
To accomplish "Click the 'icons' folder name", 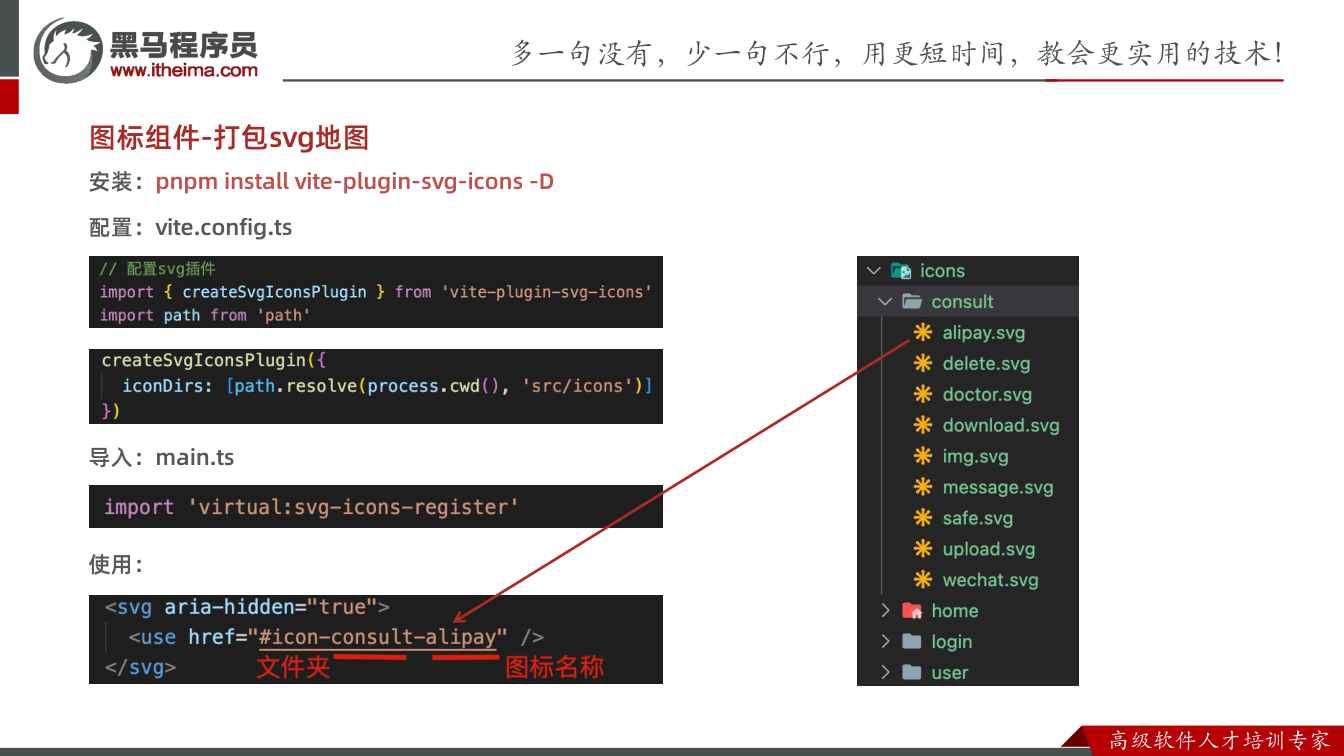I will [x=942, y=271].
